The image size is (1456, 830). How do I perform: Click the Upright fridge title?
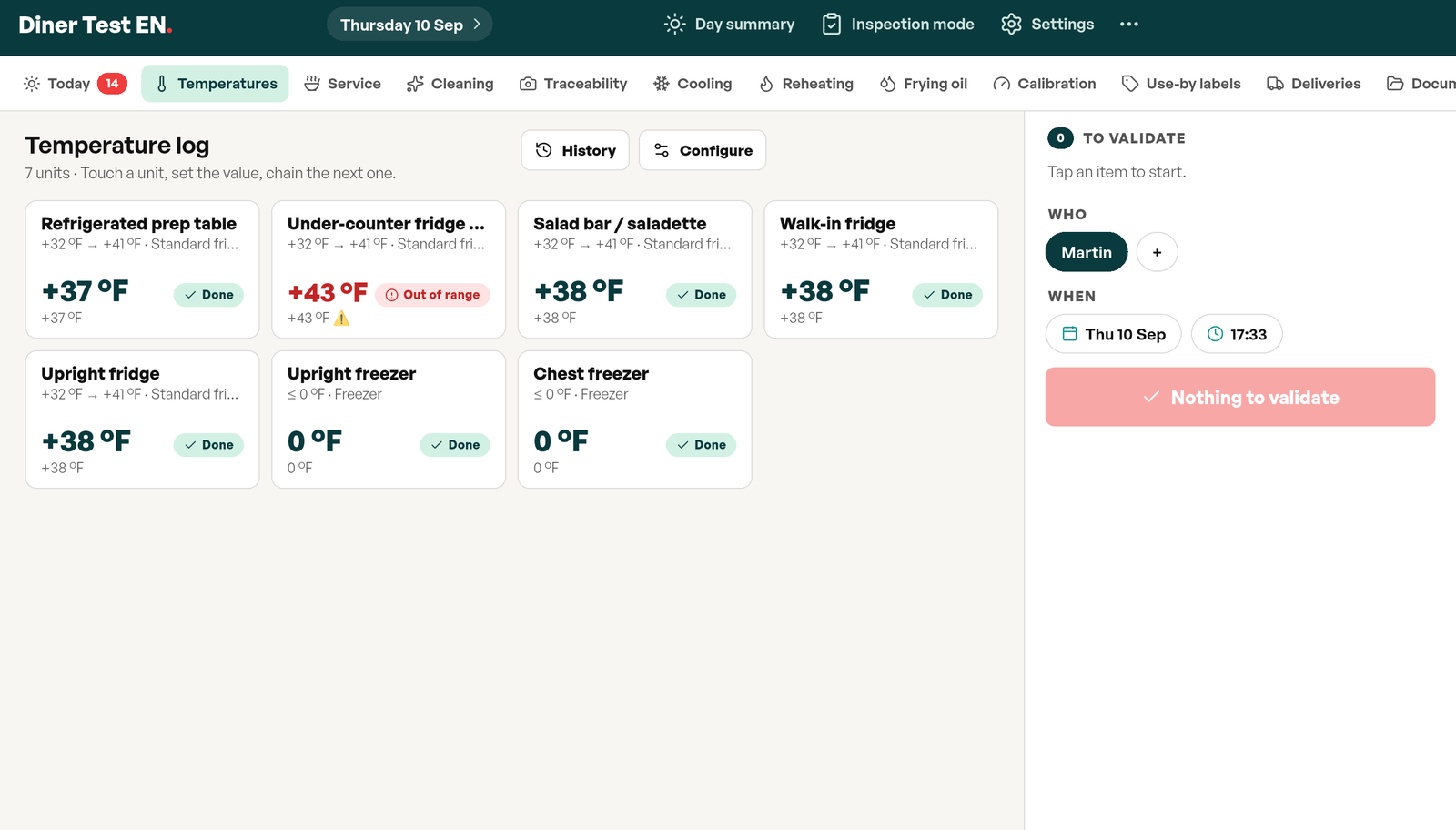click(x=100, y=373)
